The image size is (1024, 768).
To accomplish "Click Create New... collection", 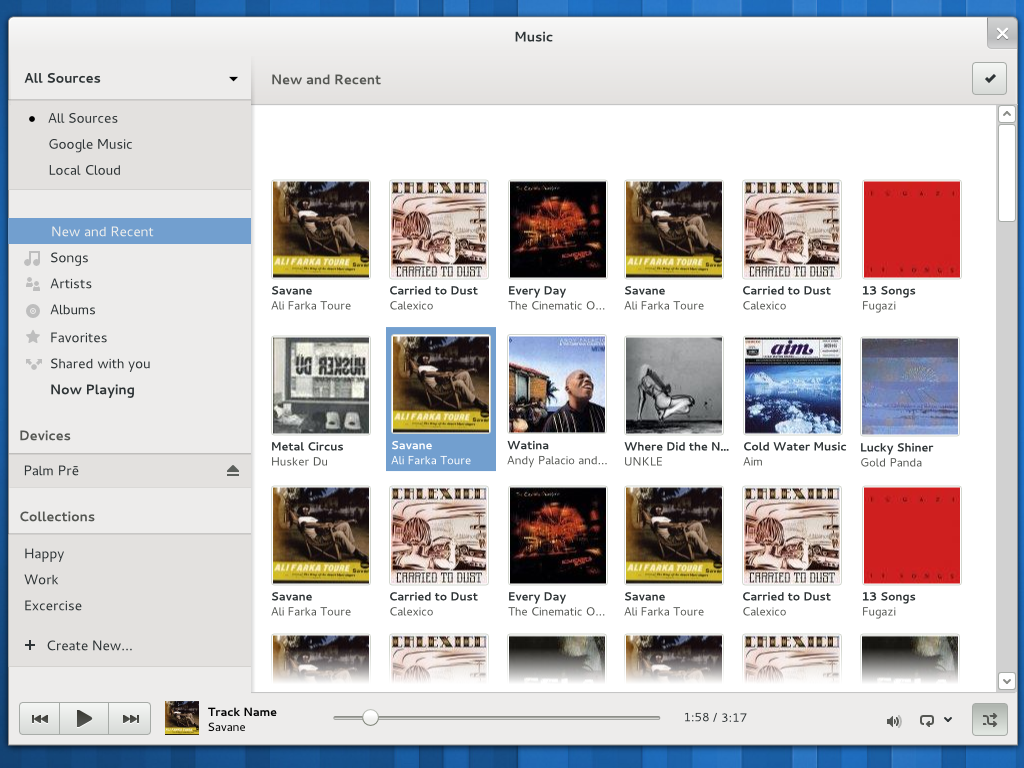I will click(89, 646).
